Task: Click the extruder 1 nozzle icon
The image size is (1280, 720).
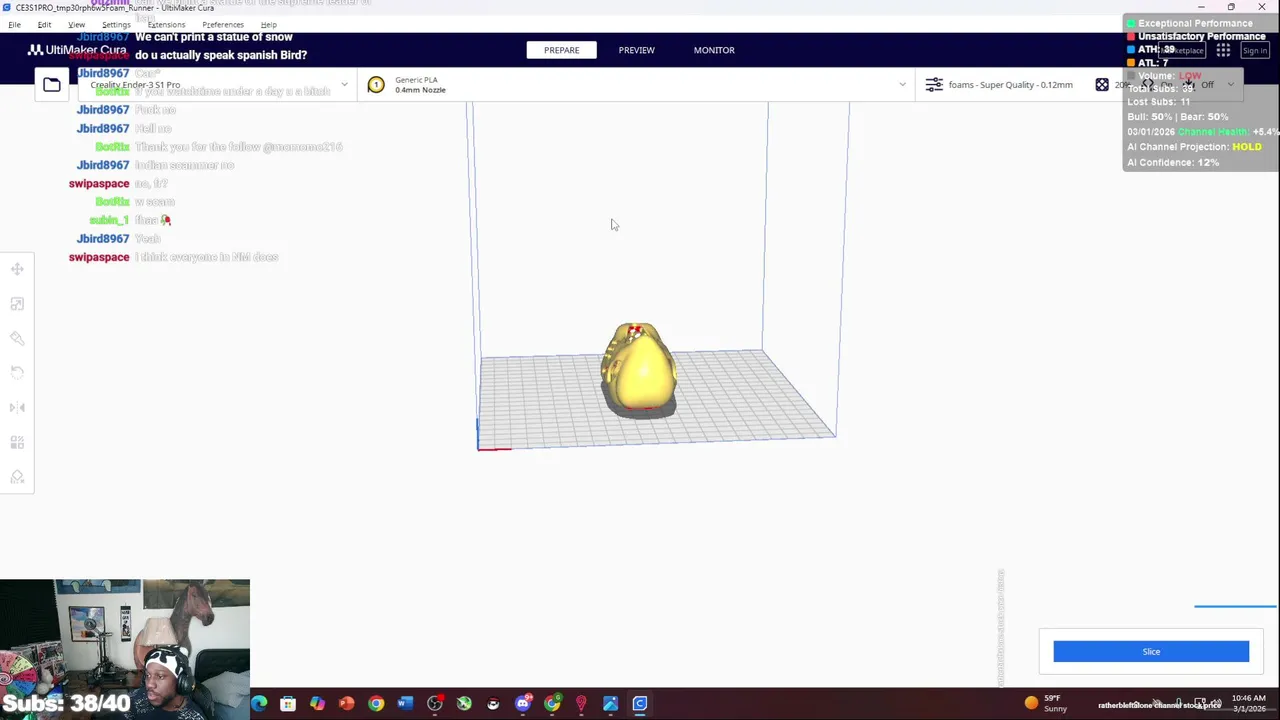Action: click(x=376, y=85)
